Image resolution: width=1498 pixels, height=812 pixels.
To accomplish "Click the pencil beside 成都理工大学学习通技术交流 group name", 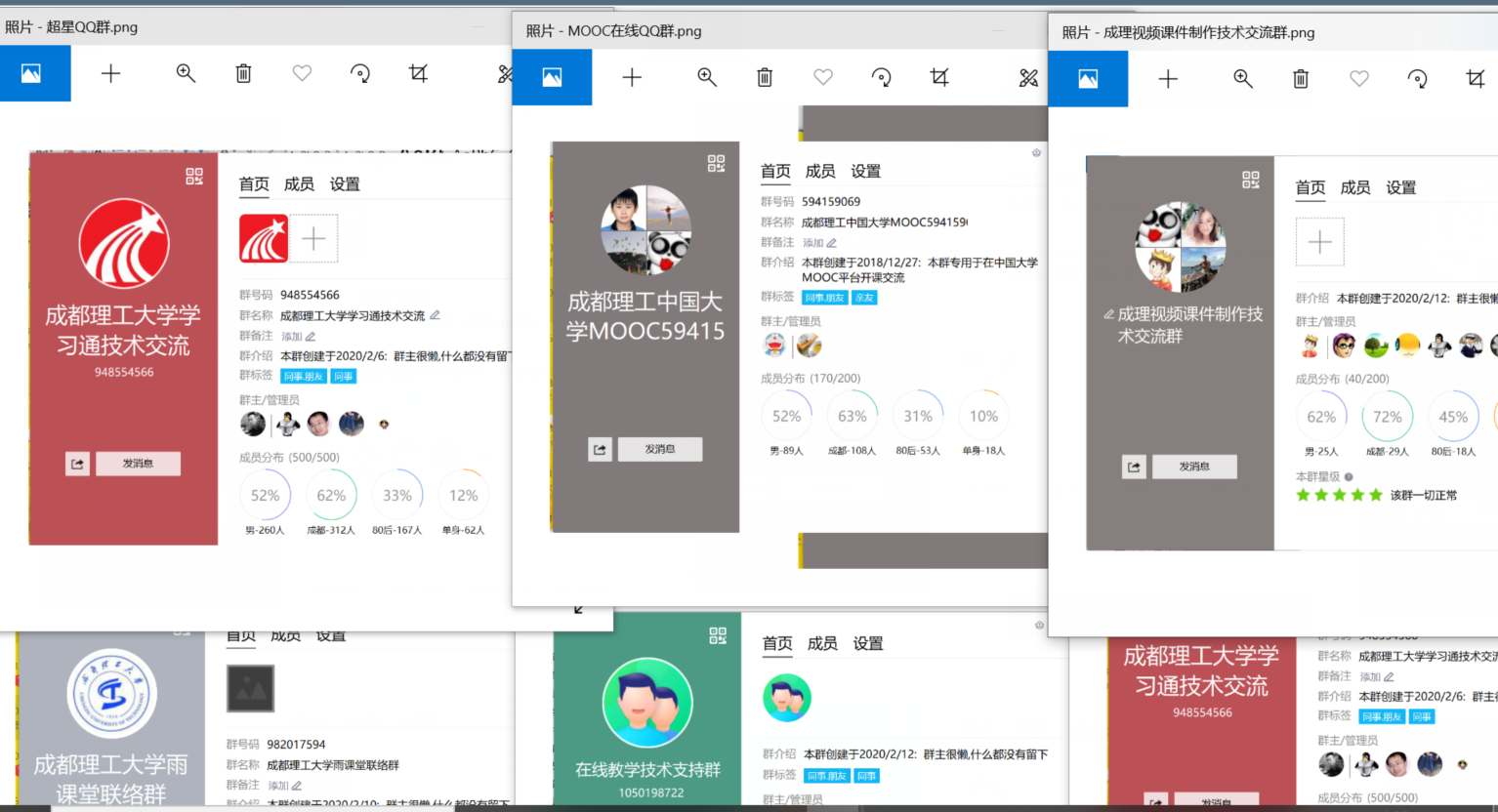I will coord(435,315).
